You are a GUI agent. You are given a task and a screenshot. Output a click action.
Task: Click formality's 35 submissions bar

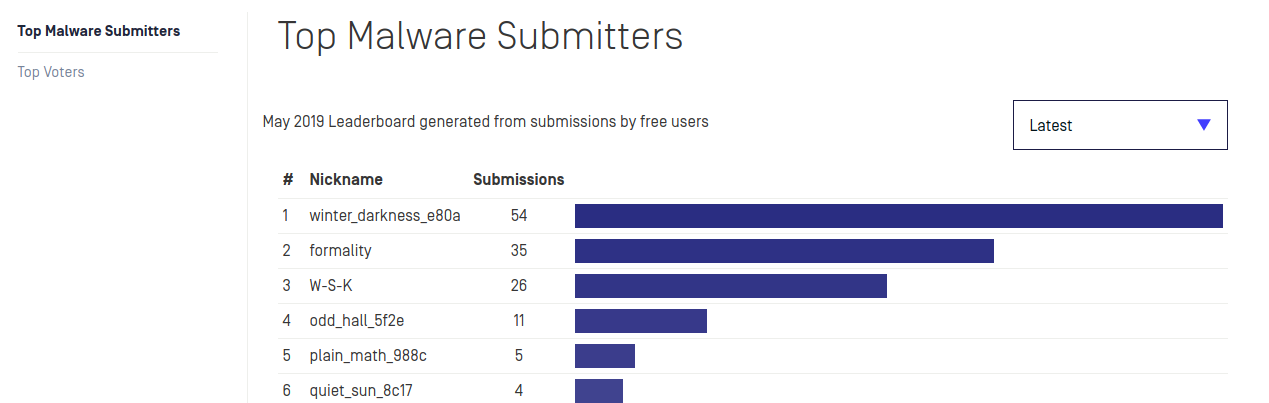(784, 251)
